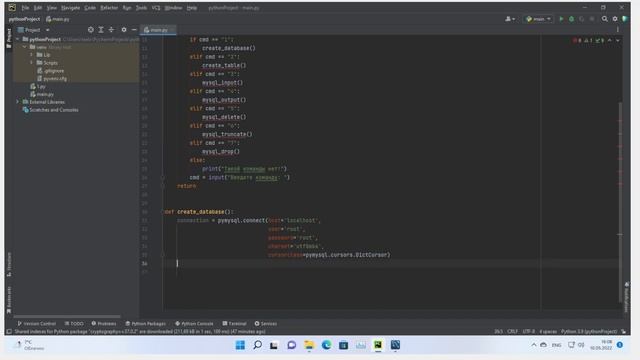Open editor tabs more-options kebab icon
The height and width of the screenshot is (360, 640).
618,30
